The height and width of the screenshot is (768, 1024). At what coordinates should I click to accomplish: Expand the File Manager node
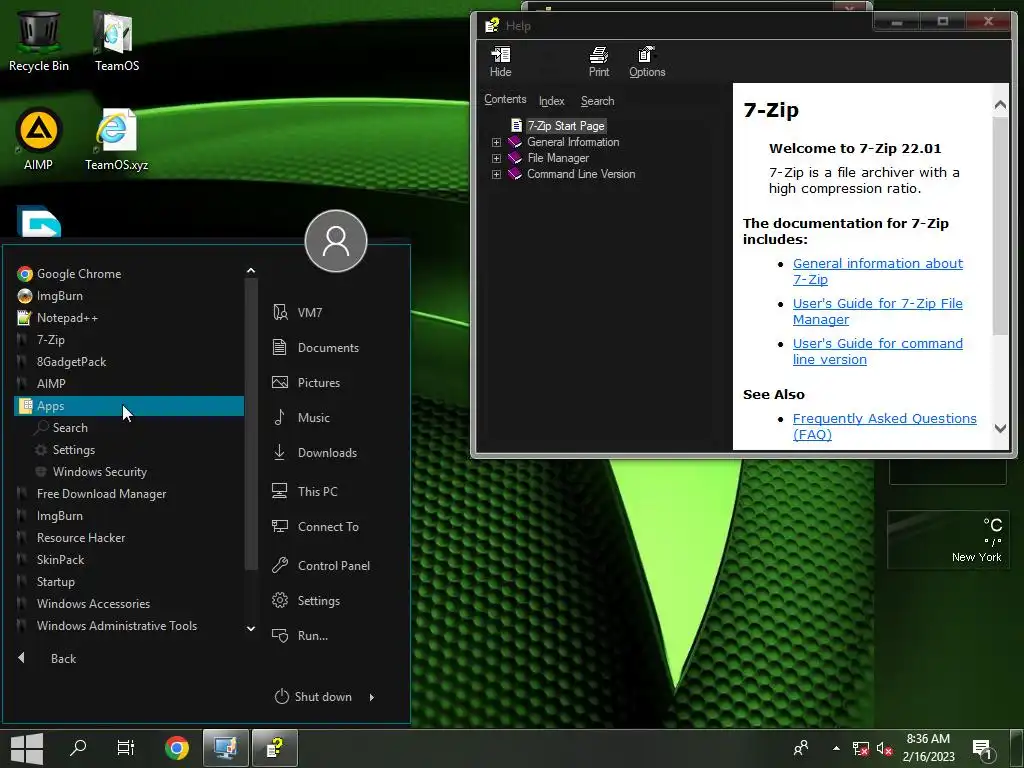point(496,158)
